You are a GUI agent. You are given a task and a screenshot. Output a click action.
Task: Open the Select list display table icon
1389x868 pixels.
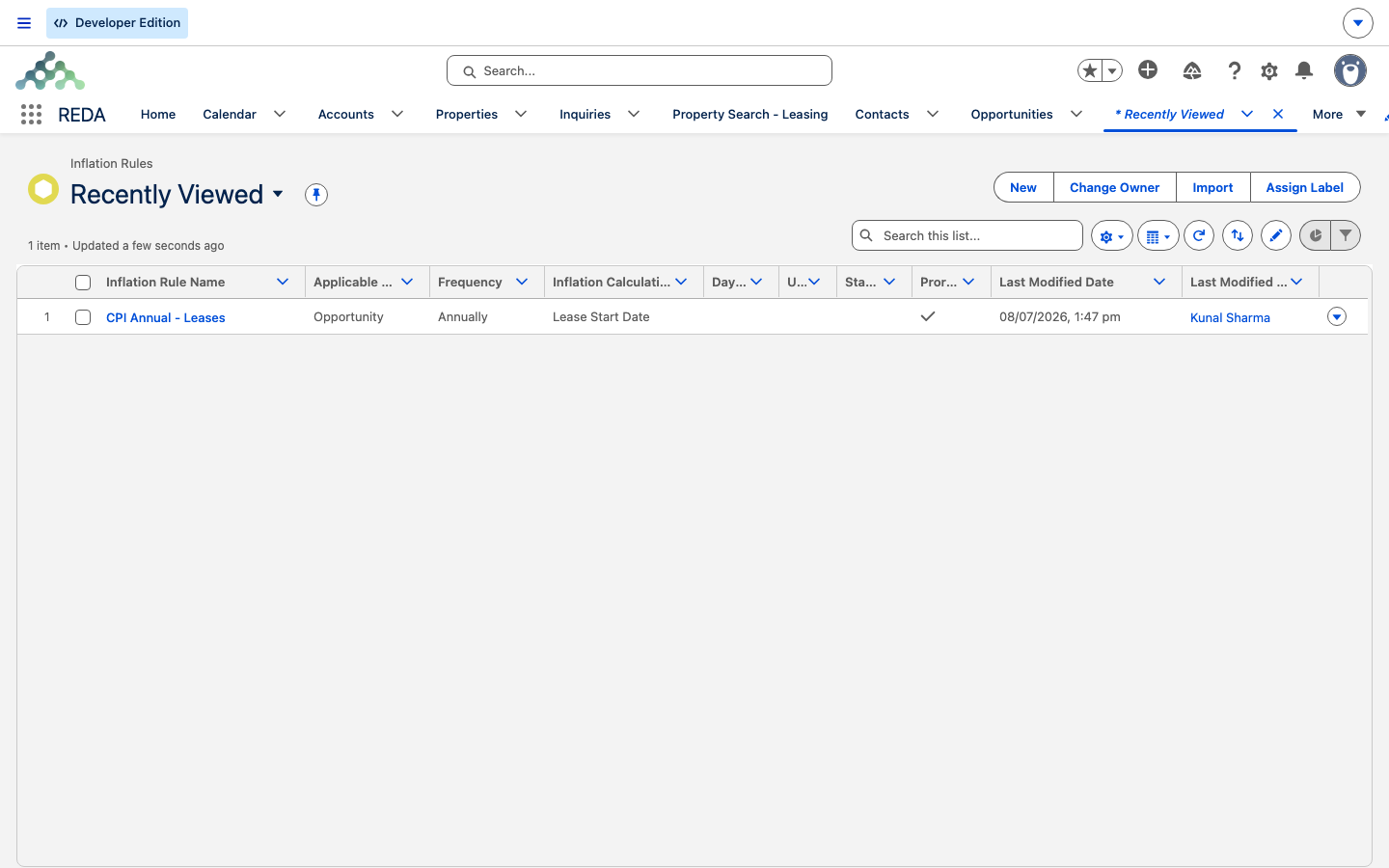(1158, 235)
